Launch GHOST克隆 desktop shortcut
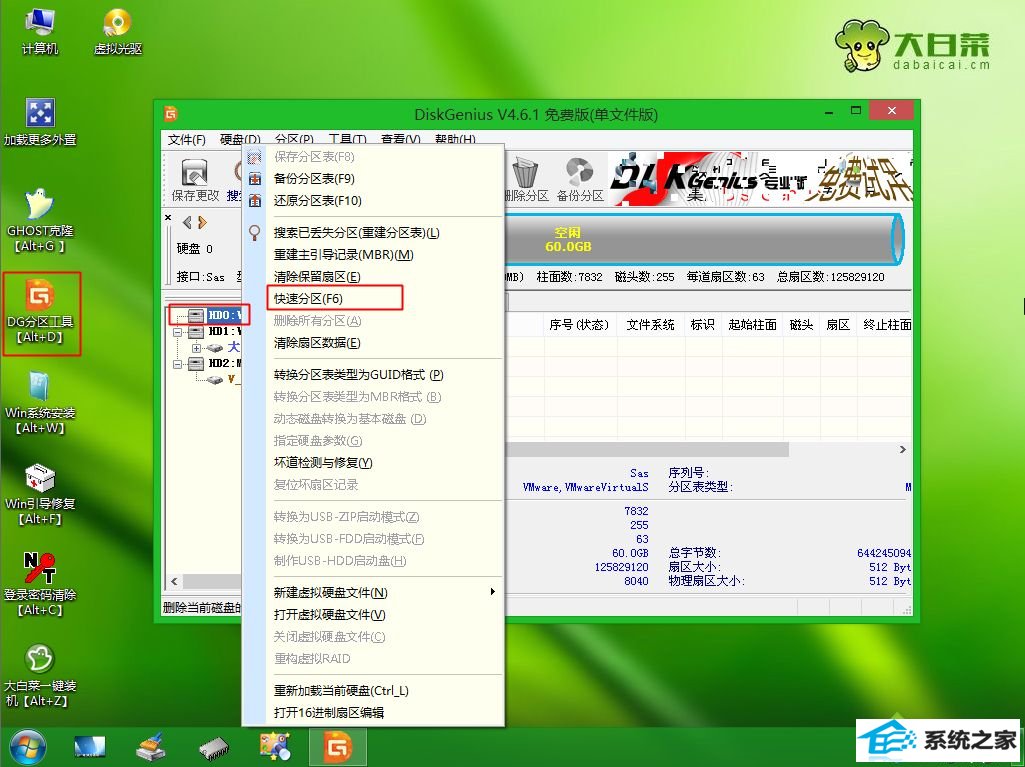The image size is (1025, 767). click(40, 220)
